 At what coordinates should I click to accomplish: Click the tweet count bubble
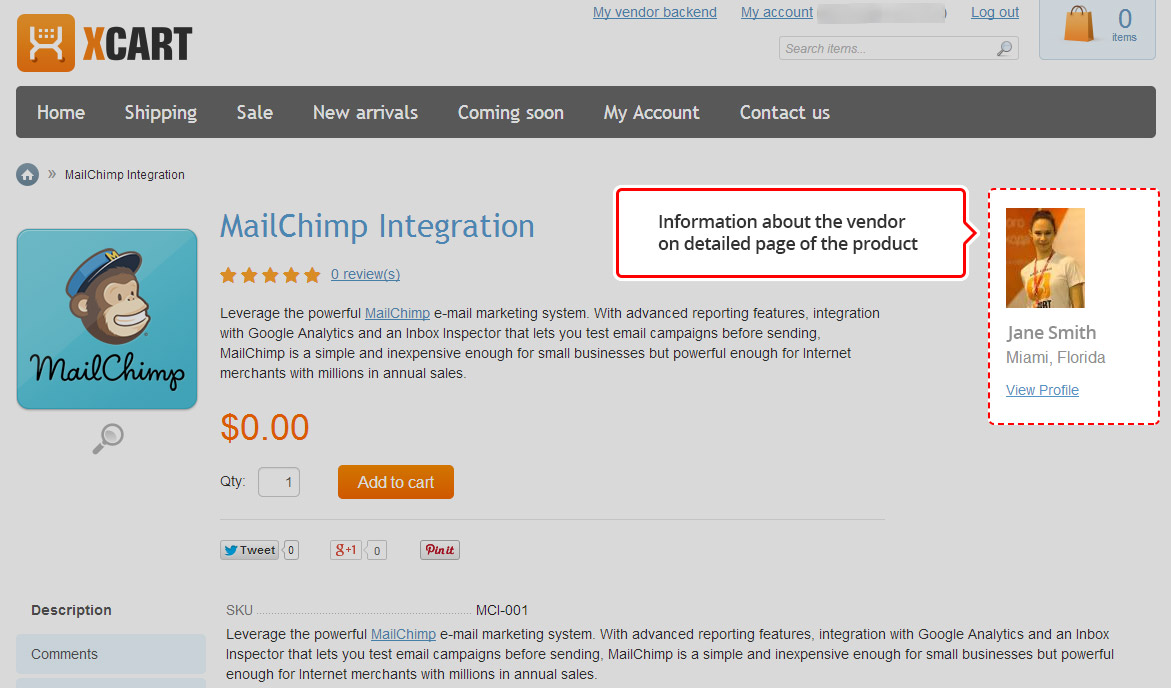291,551
